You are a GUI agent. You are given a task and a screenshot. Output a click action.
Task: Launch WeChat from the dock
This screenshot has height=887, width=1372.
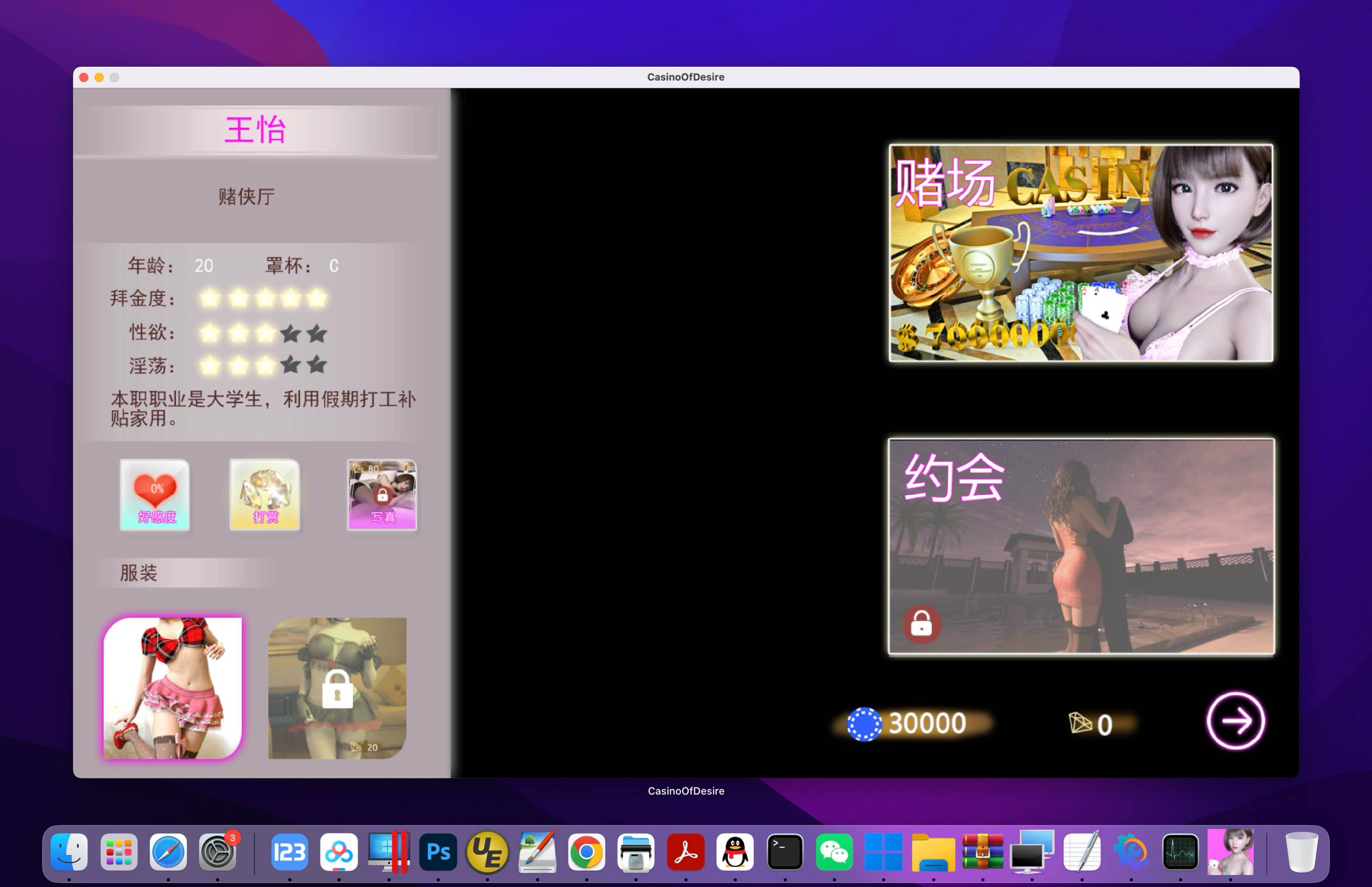click(x=834, y=851)
